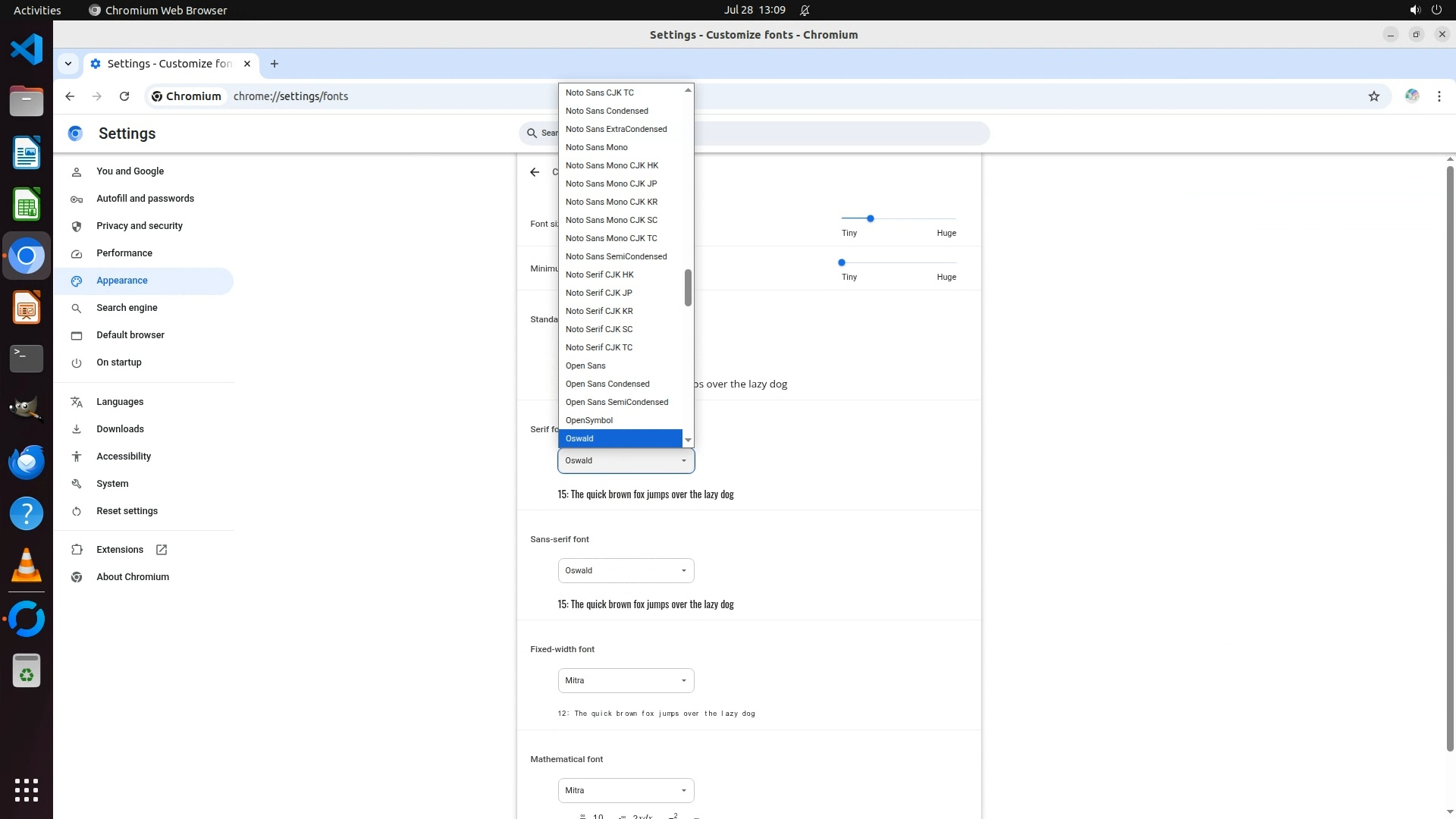Open the Chromium three-dot menu
Viewport: 1456px width, 819px height.
click(1439, 96)
